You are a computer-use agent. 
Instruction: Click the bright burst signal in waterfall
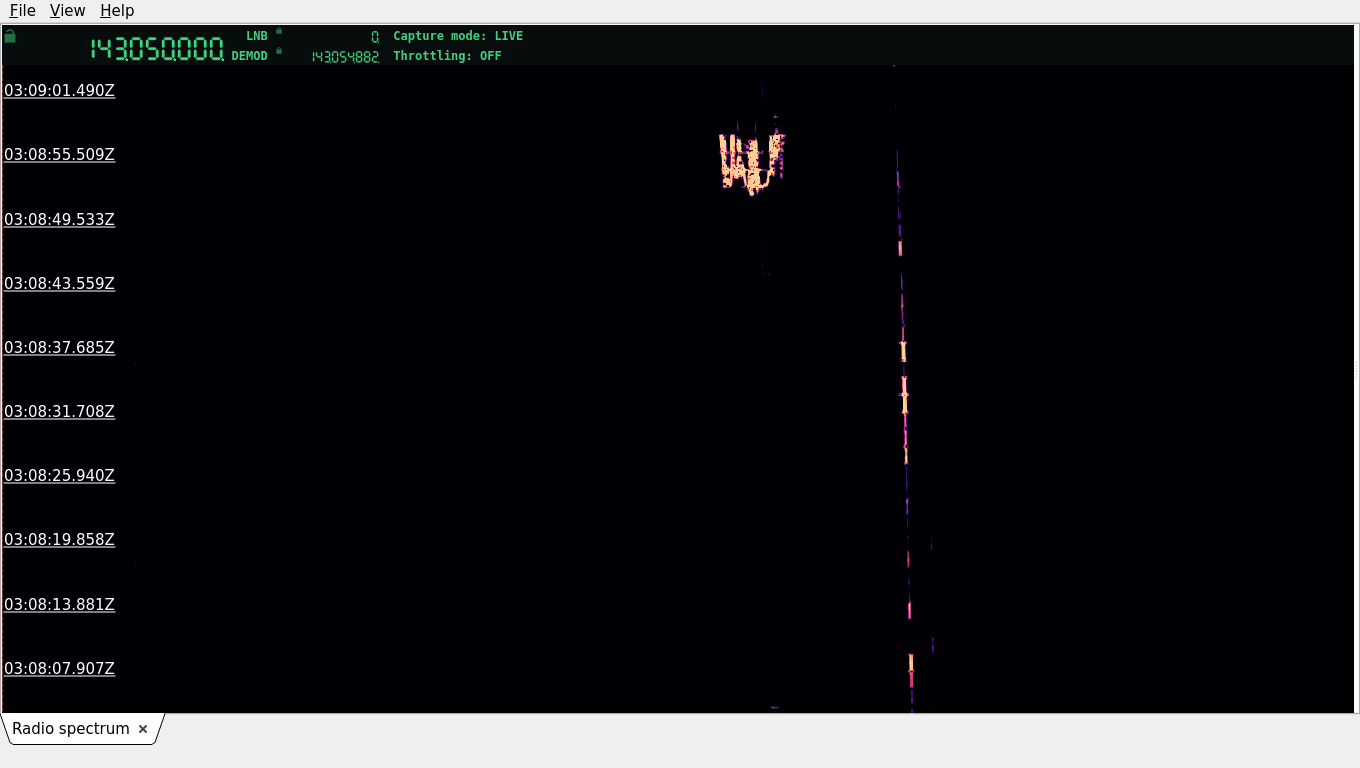click(752, 162)
